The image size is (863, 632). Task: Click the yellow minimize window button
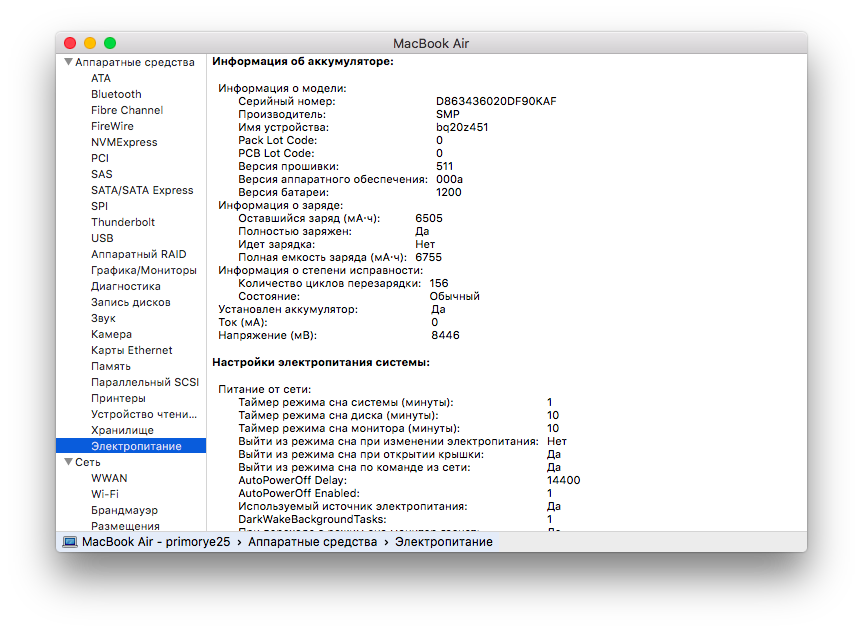click(x=90, y=43)
